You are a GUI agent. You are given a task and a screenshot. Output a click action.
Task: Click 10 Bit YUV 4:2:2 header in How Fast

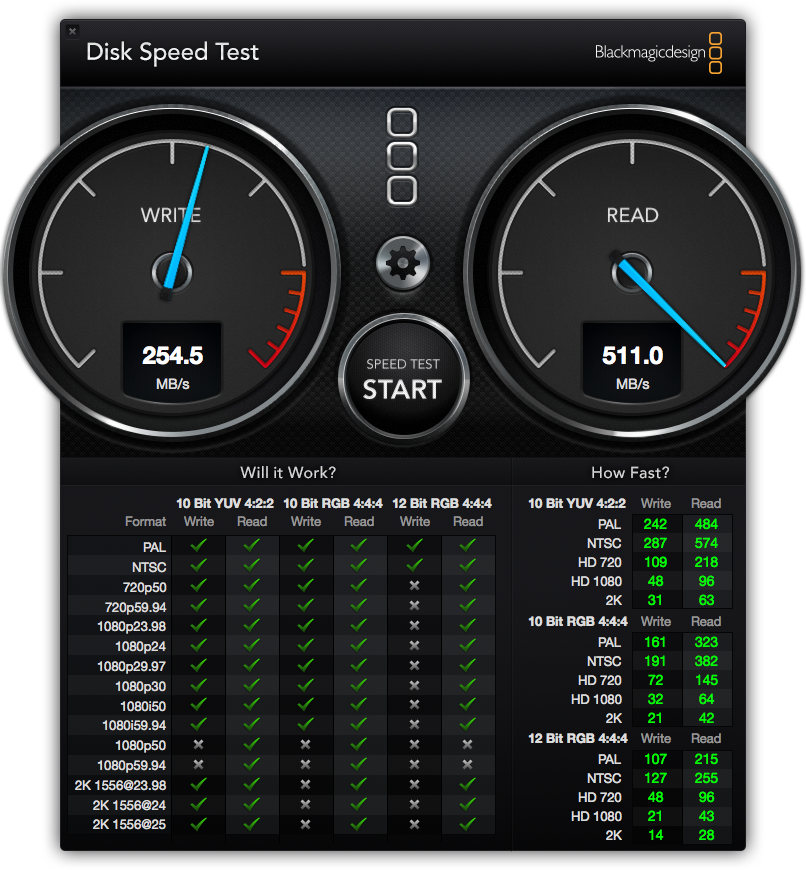[576, 503]
